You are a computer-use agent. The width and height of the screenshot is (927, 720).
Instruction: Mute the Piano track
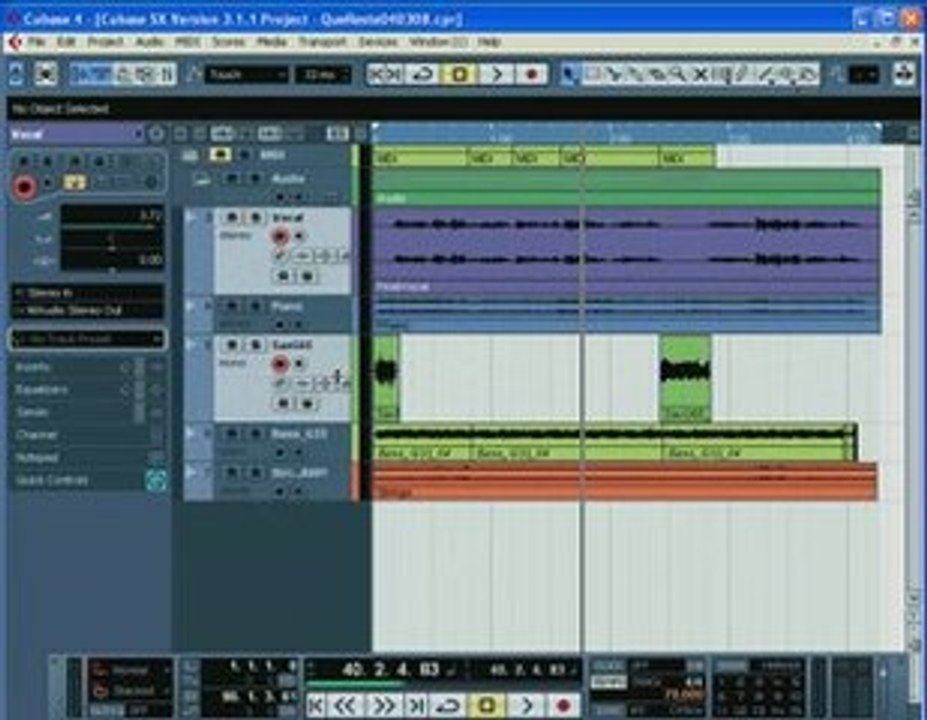(x=232, y=306)
